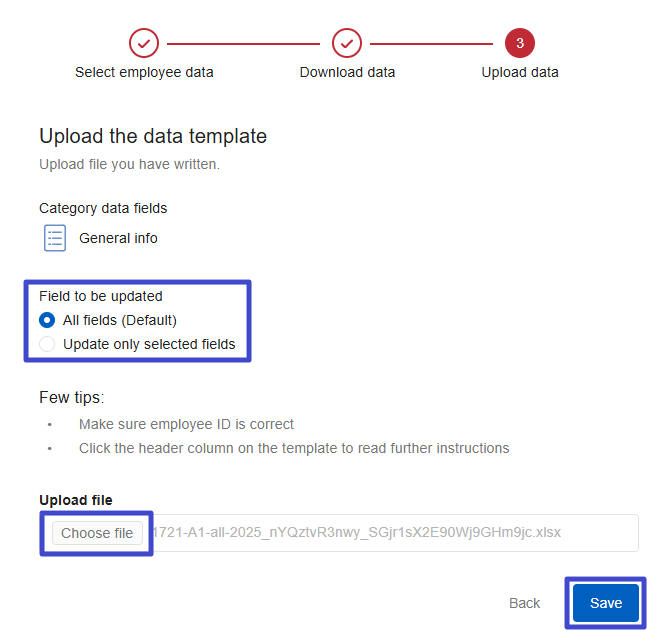Click the Upload file label
The image size is (654, 631).
tap(76, 500)
